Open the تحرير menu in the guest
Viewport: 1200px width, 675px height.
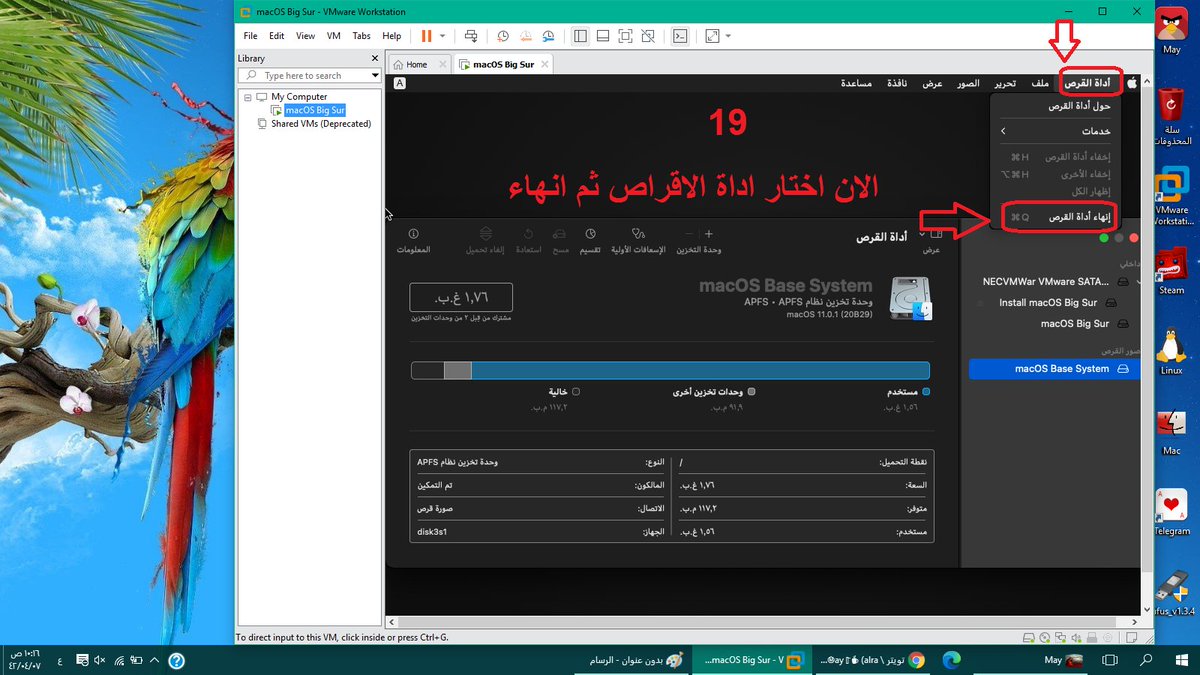(x=1005, y=83)
